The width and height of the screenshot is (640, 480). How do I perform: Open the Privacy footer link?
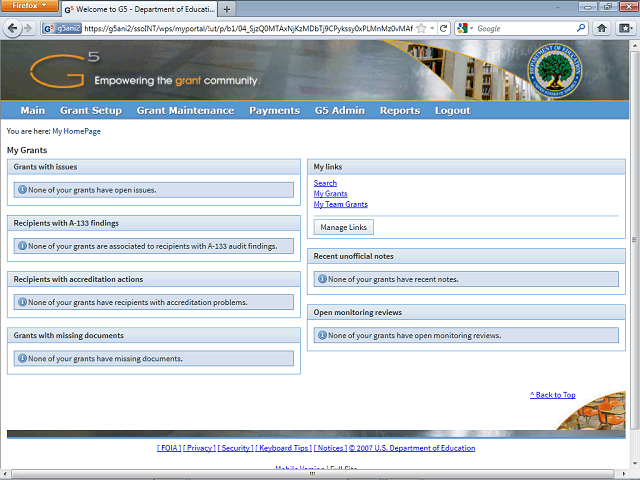[x=199, y=448]
